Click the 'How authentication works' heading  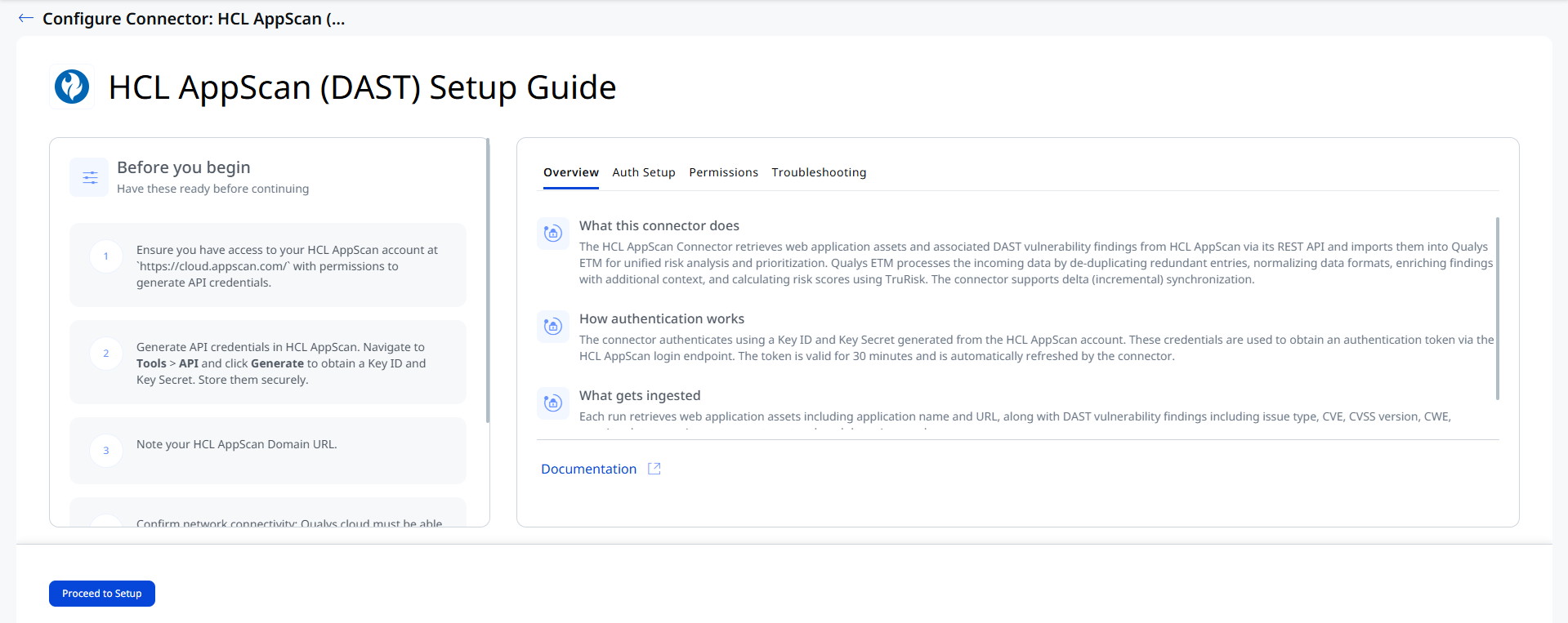pos(662,318)
